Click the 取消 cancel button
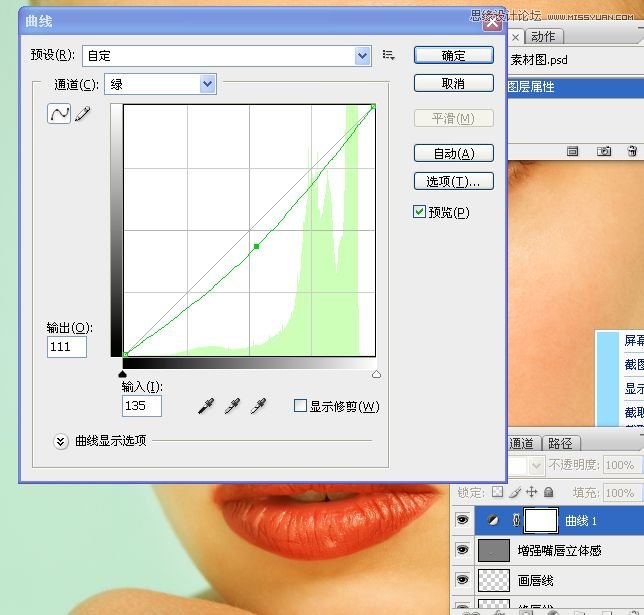This screenshot has width=644, height=615. tap(453, 83)
